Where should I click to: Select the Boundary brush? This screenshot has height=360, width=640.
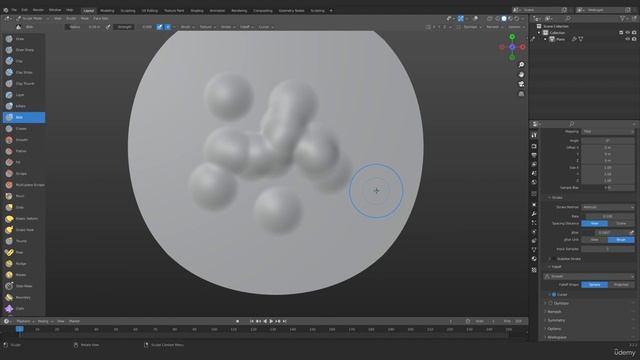coord(24,298)
